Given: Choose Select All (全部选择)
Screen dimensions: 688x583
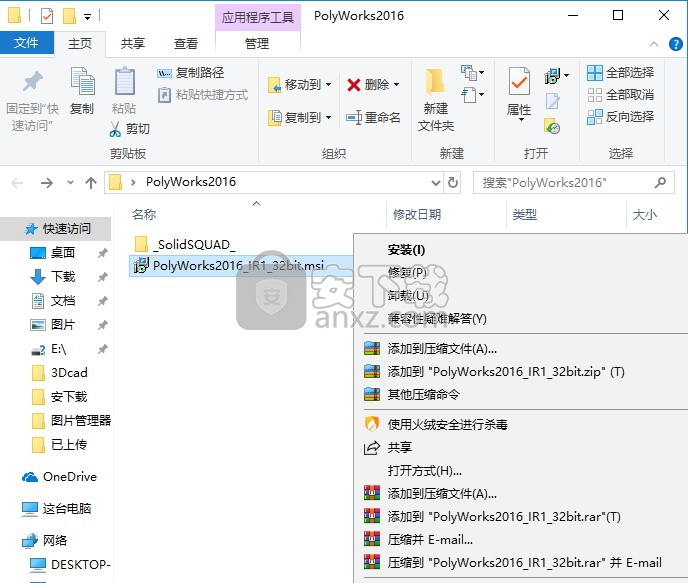Looking at the screenshot, I should click(620, 72).
